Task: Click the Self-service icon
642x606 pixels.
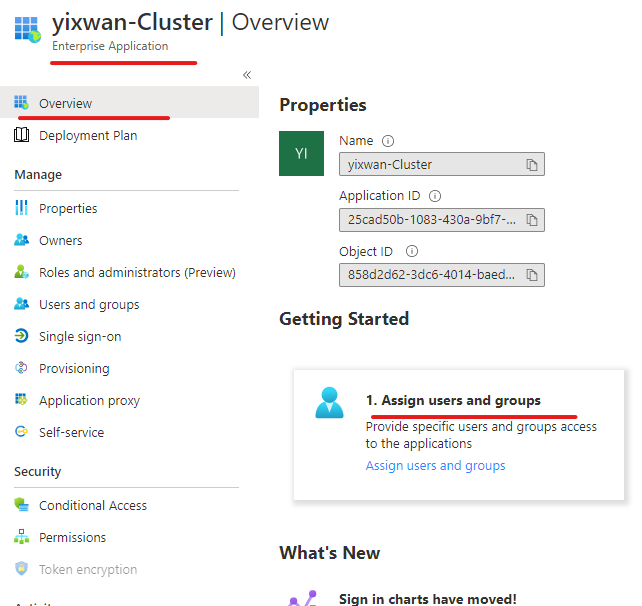Action: 21,432
